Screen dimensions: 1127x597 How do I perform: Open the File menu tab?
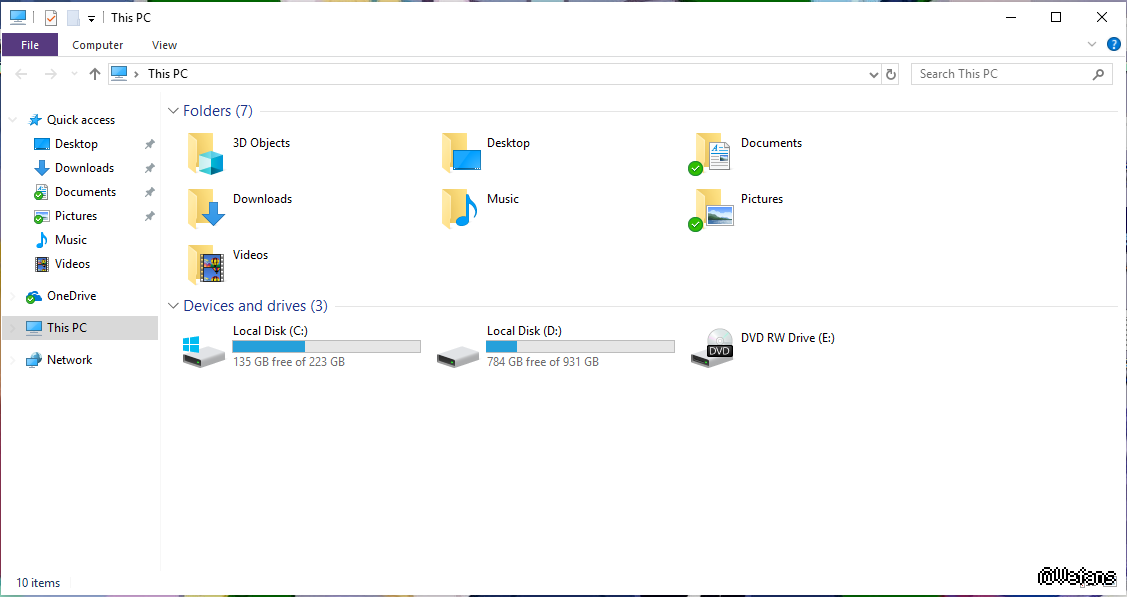(x=30, y=45)
